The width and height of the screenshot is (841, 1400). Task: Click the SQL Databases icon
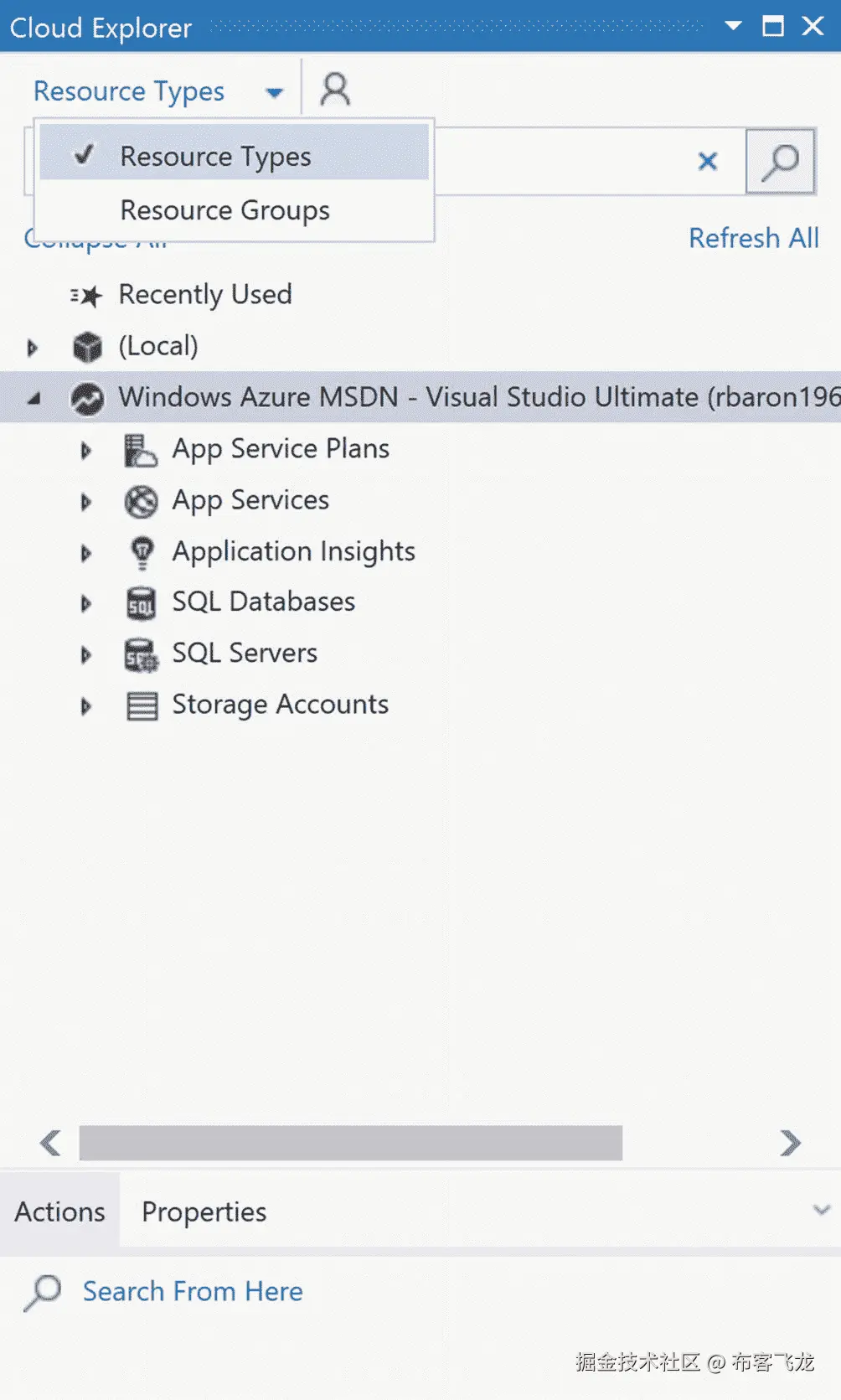click(x=141, y=603)
